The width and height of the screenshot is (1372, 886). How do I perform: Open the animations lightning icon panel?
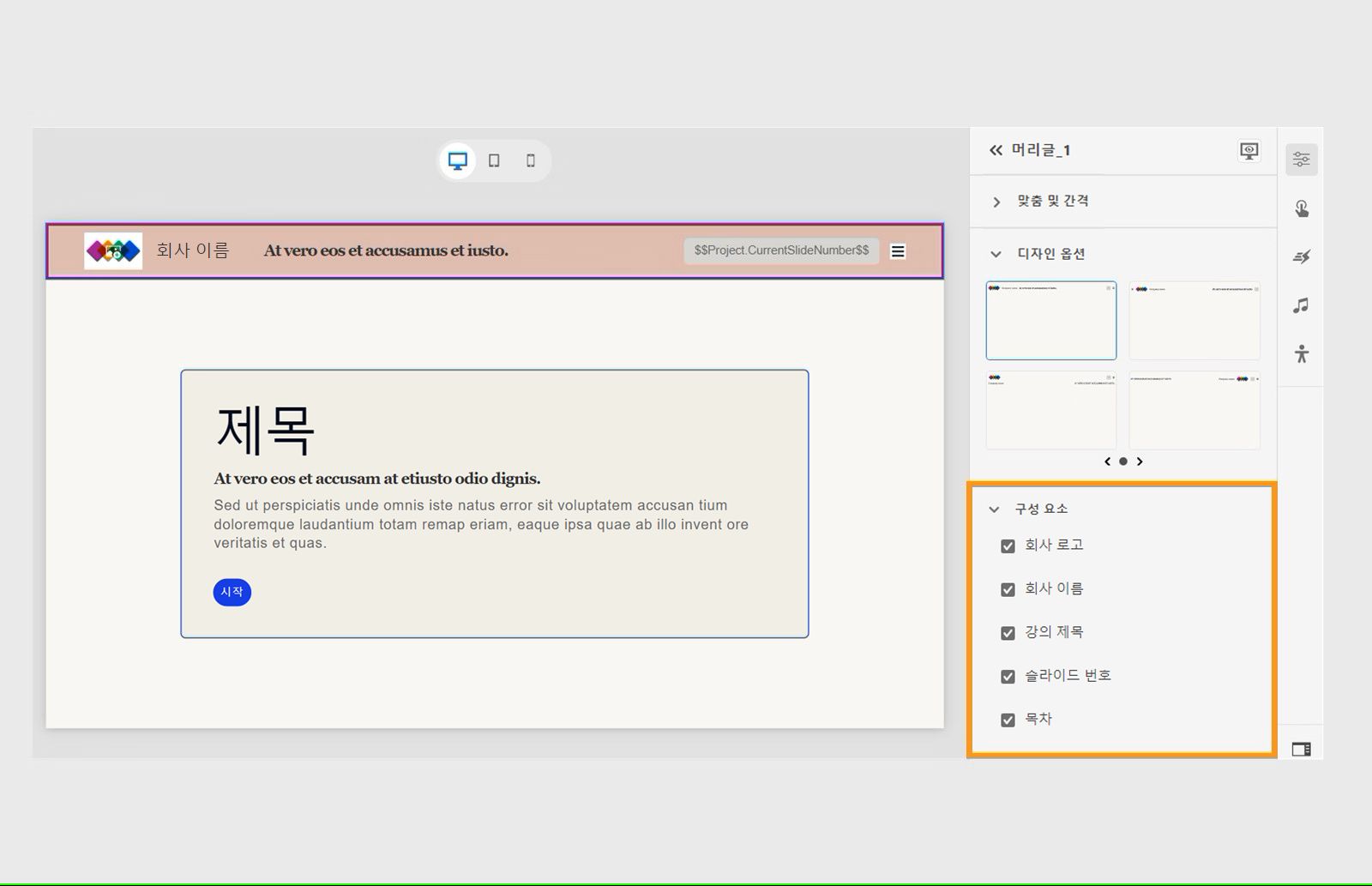point(1302,256)
